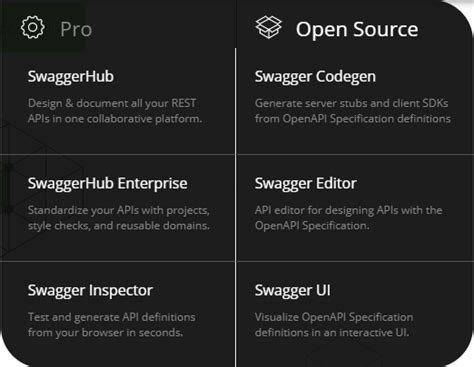Click 'from OpenAPI Specification definitions' text line
Viewport: 474px width, 367px height.
coord(353,119)
